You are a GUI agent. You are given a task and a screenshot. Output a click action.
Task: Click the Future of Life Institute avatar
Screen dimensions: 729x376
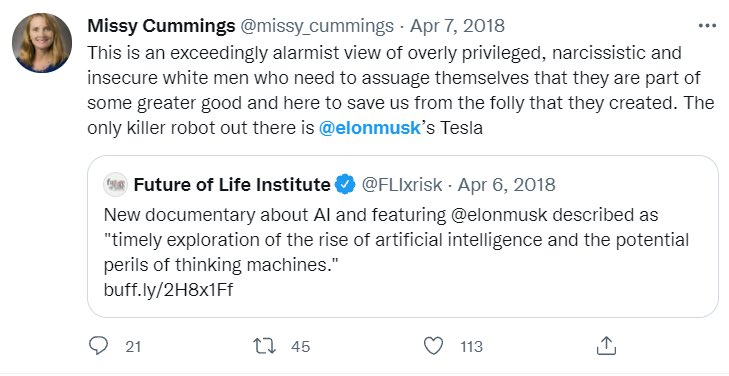[x=115, y=185]
